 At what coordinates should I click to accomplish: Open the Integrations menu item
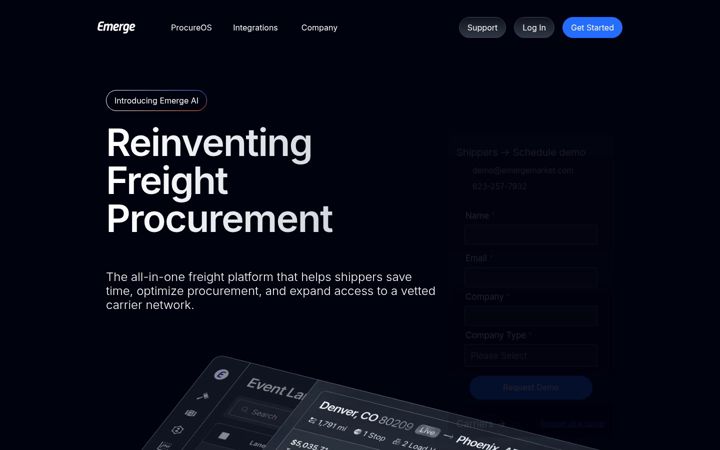click(255, 28)
